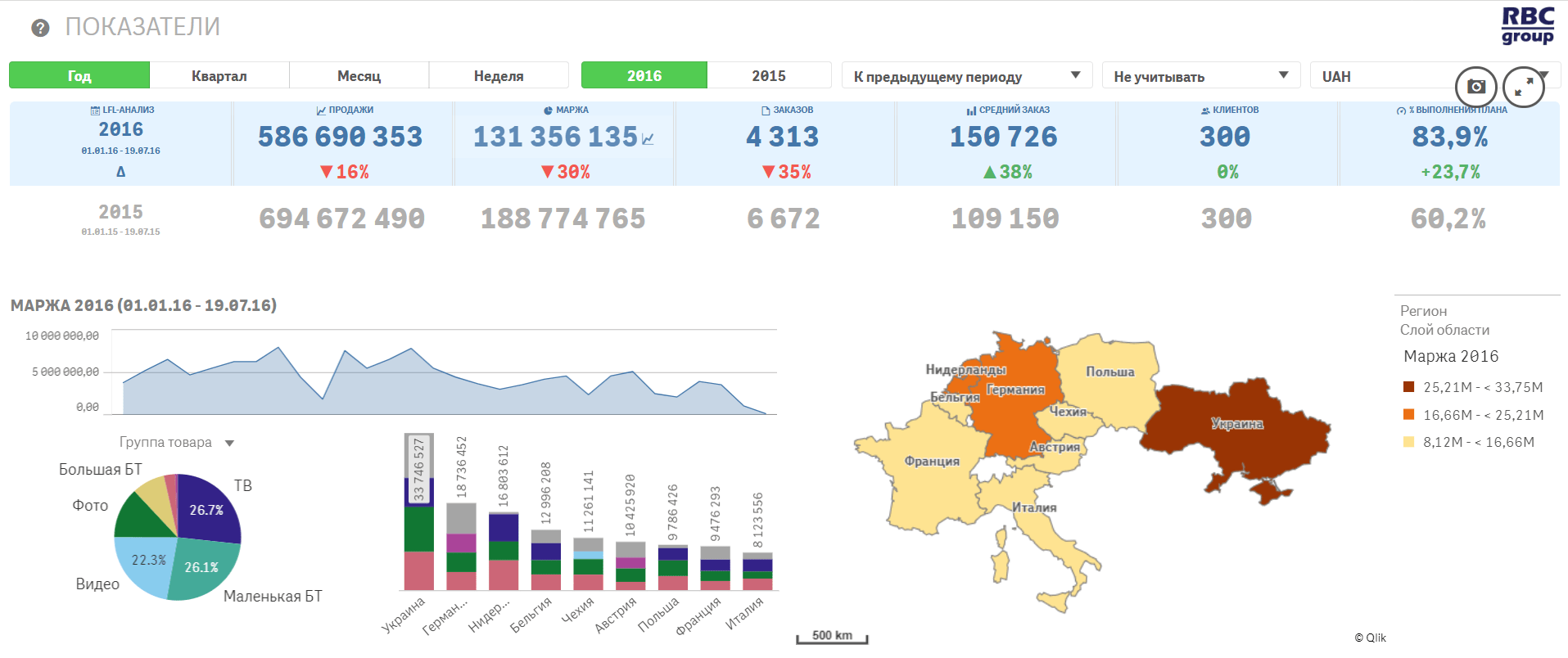Open the 'Не учитывать' dropdown

(x=1200, y=76)
